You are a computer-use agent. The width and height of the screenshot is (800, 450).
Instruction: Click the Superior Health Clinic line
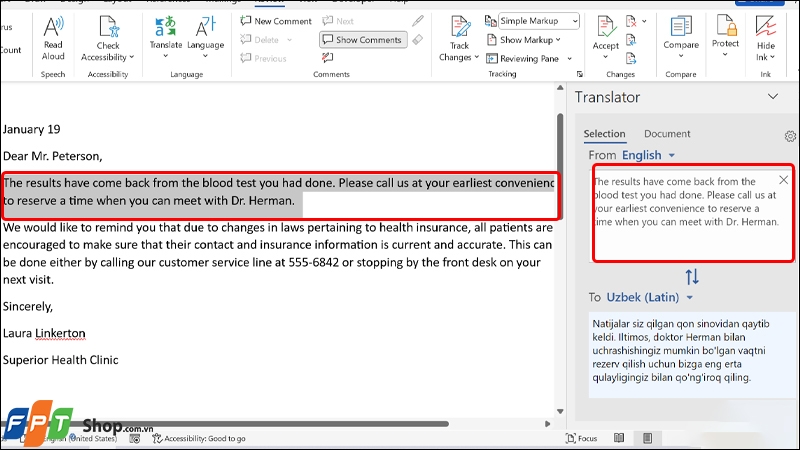coord(61,360)
